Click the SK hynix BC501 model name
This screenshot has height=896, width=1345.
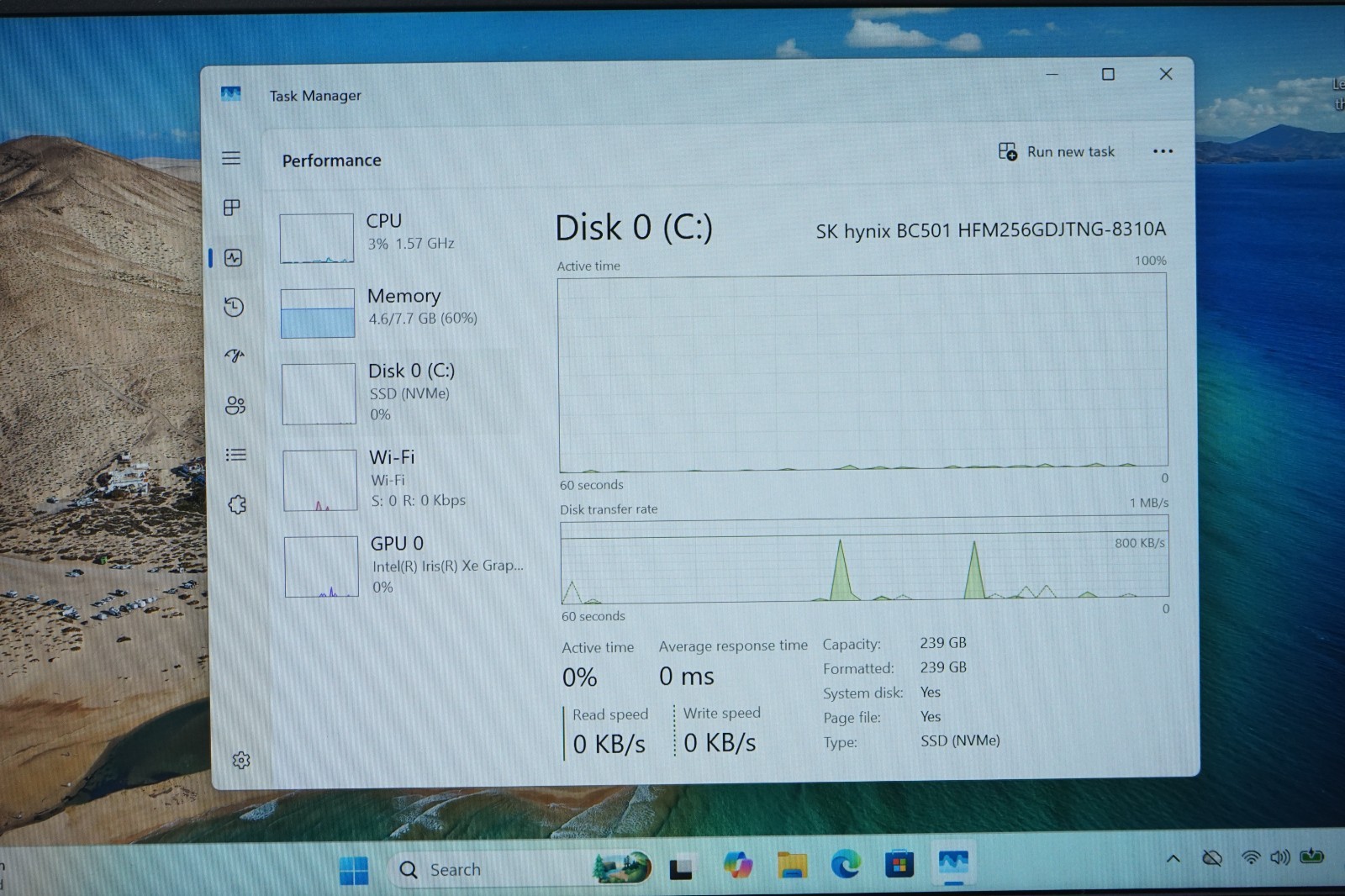tap(991, 229)
